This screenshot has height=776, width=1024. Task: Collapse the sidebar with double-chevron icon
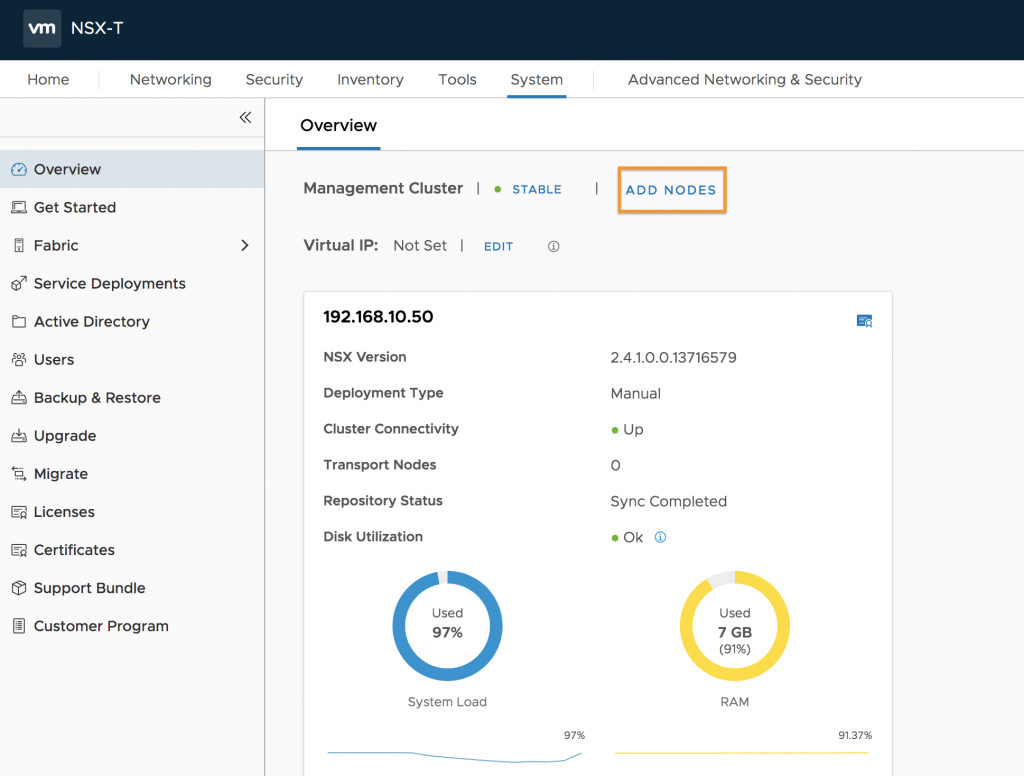coord(245,118)
